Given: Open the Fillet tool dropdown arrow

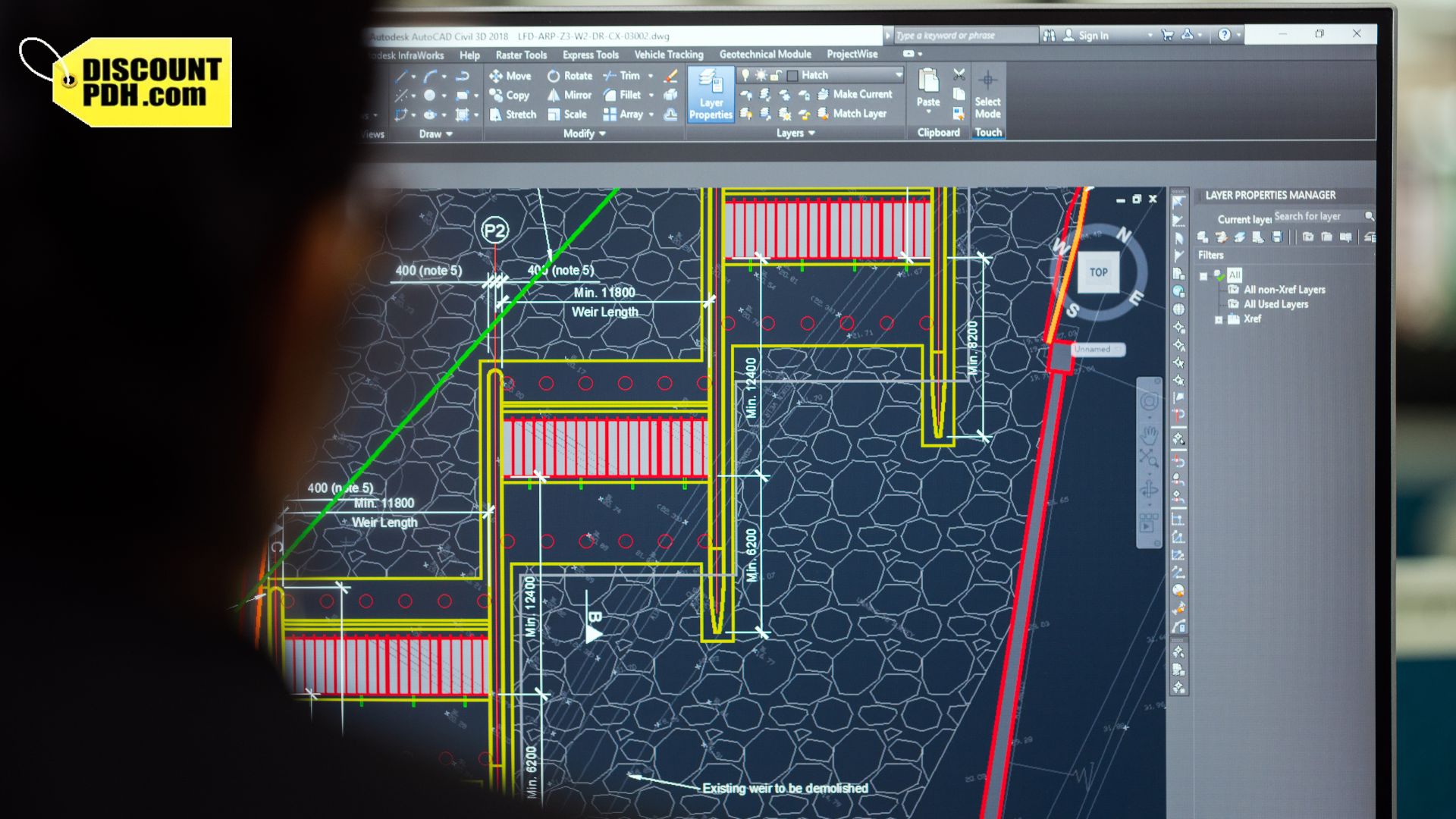Looking at the screenshot, I should click(651, 96).
